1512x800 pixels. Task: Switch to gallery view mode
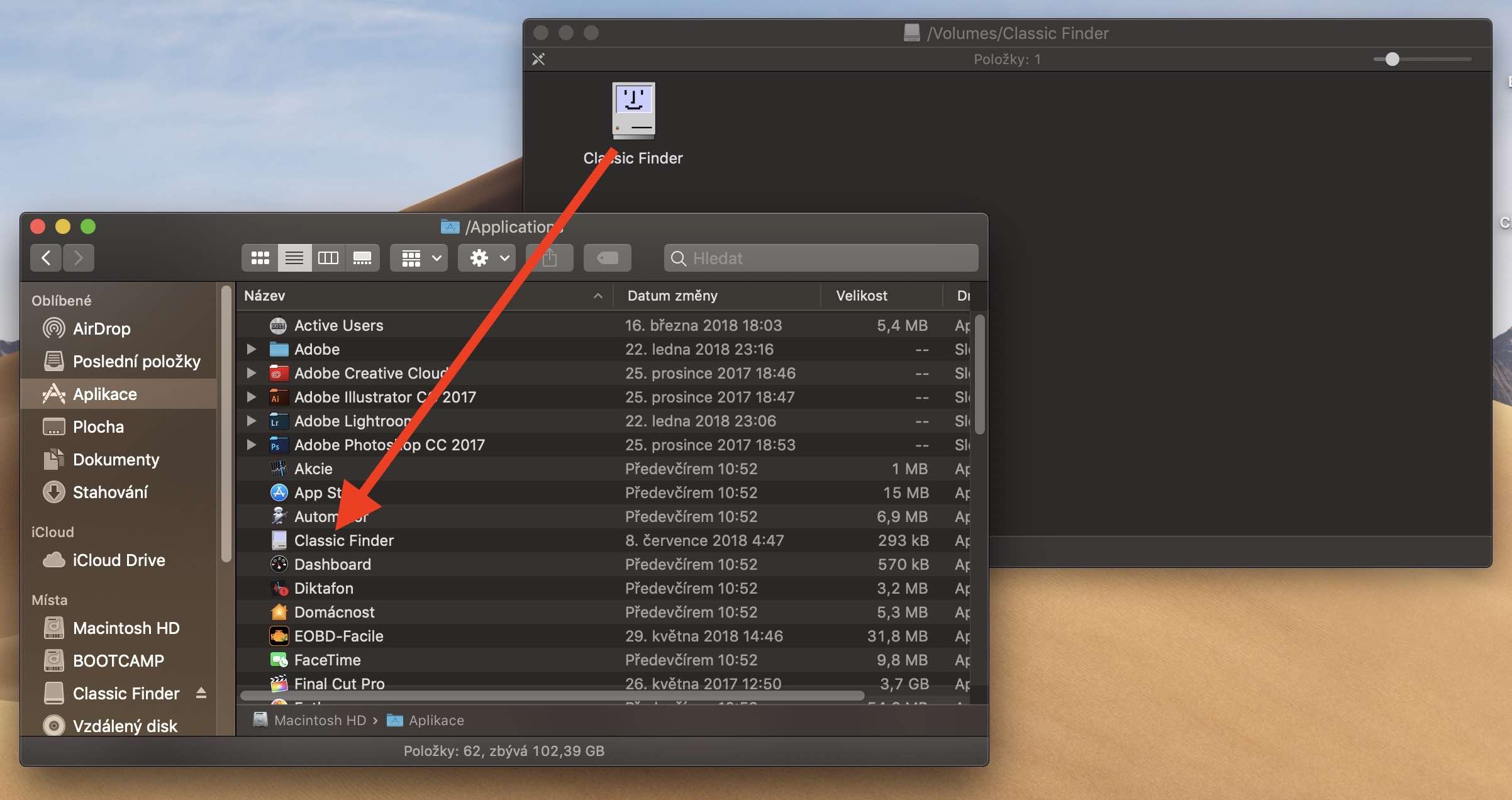[362, 258]
